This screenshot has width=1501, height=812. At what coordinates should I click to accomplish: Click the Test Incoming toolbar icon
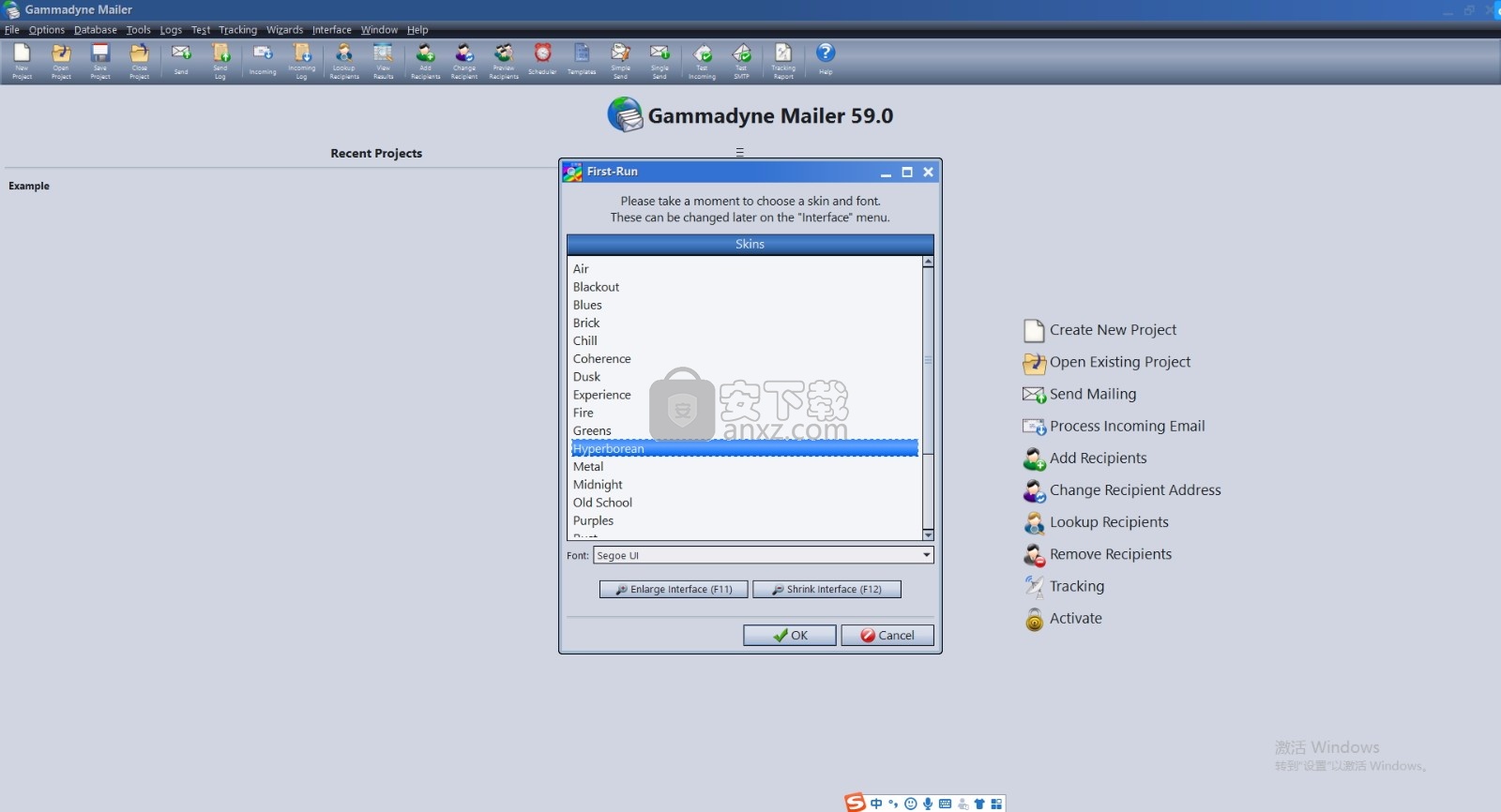pos(703,61)
